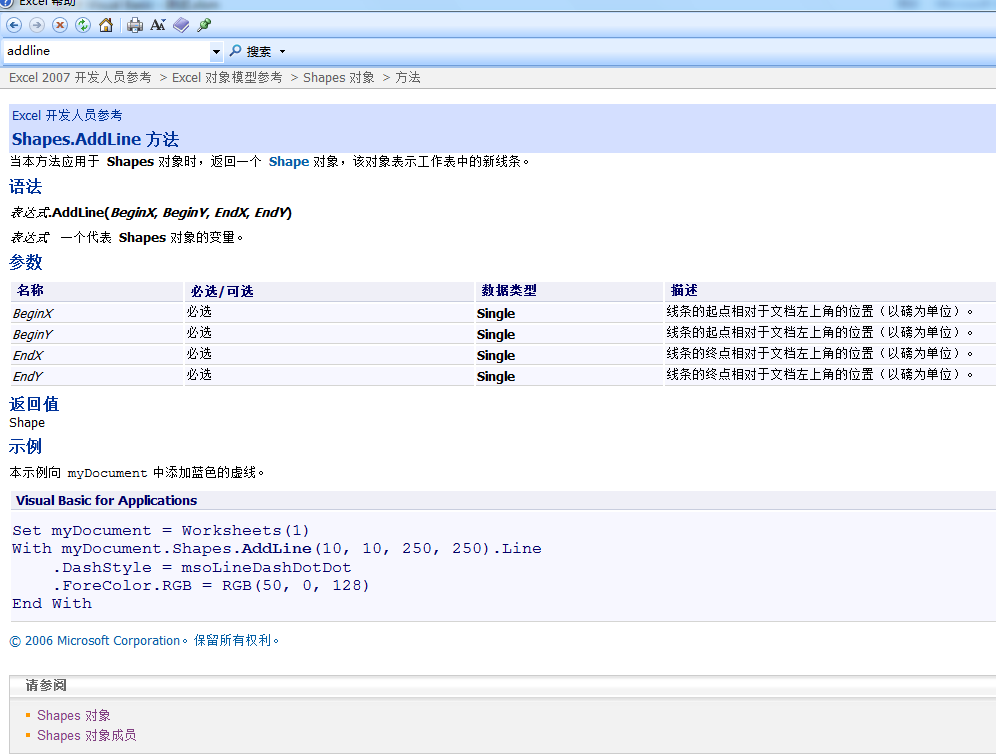Click the 返回值 section heading
The image size is (996, 755).
point(34,404)
